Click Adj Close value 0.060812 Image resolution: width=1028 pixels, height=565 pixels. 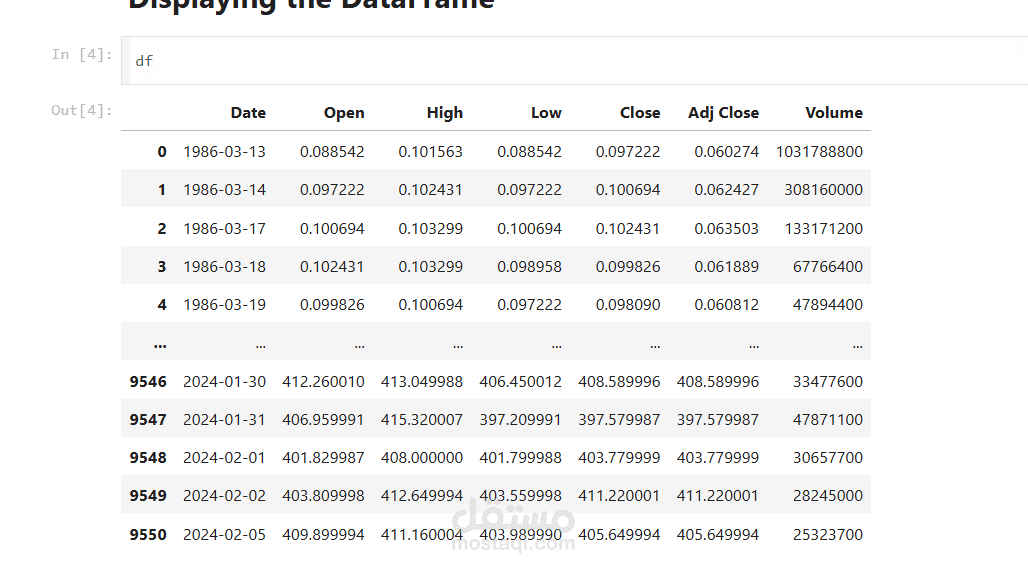(x=726, y=305)
